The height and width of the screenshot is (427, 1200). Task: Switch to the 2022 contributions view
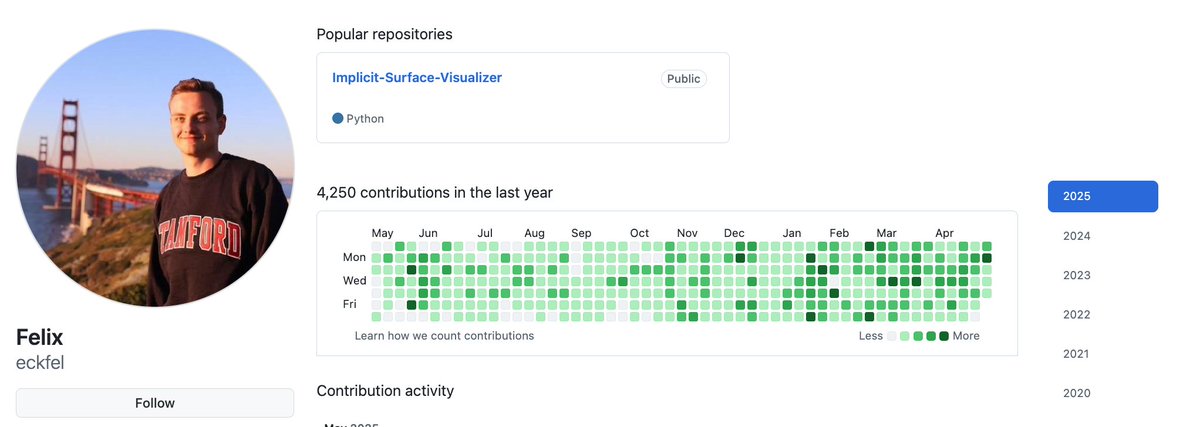point(1077,315)
